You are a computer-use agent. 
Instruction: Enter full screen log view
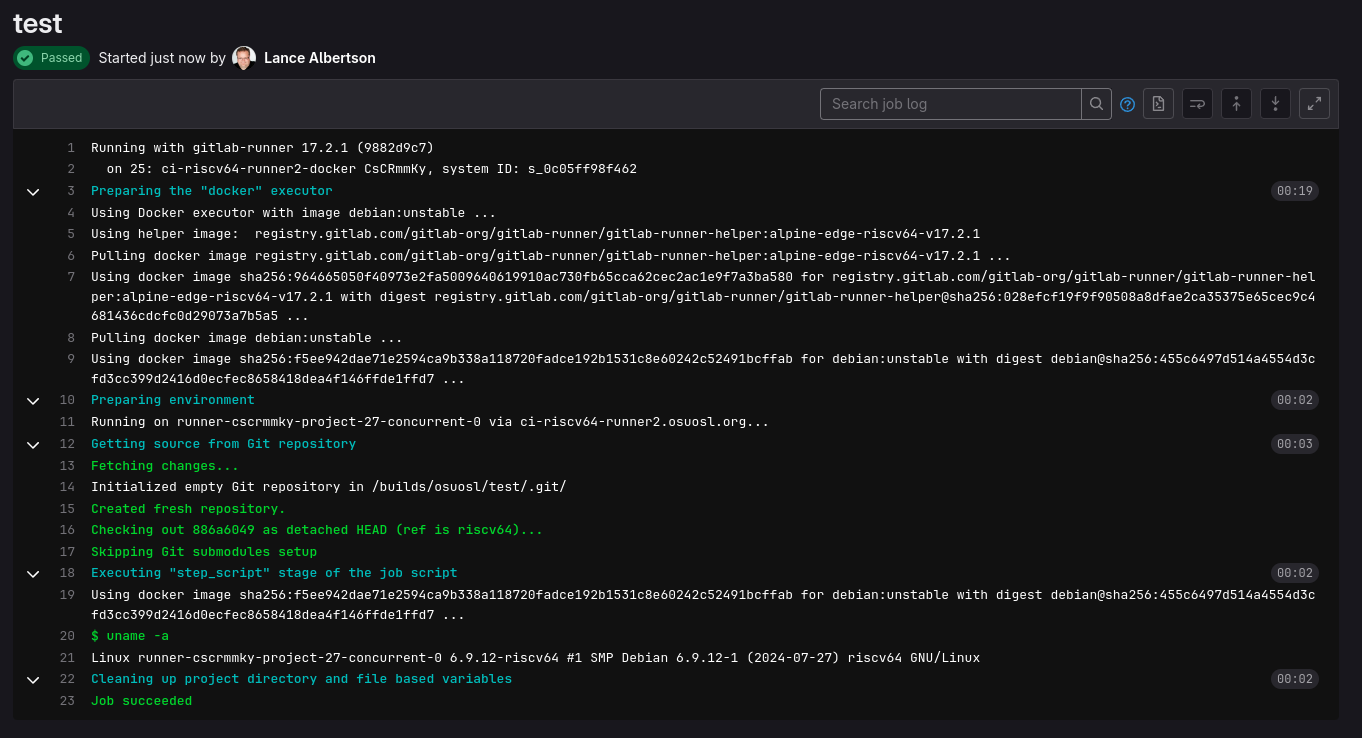pos(1314,104)
